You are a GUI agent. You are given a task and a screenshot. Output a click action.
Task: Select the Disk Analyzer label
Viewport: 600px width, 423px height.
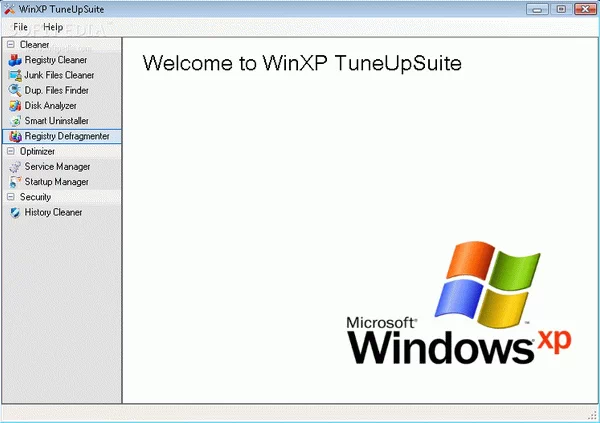point(51,106)
